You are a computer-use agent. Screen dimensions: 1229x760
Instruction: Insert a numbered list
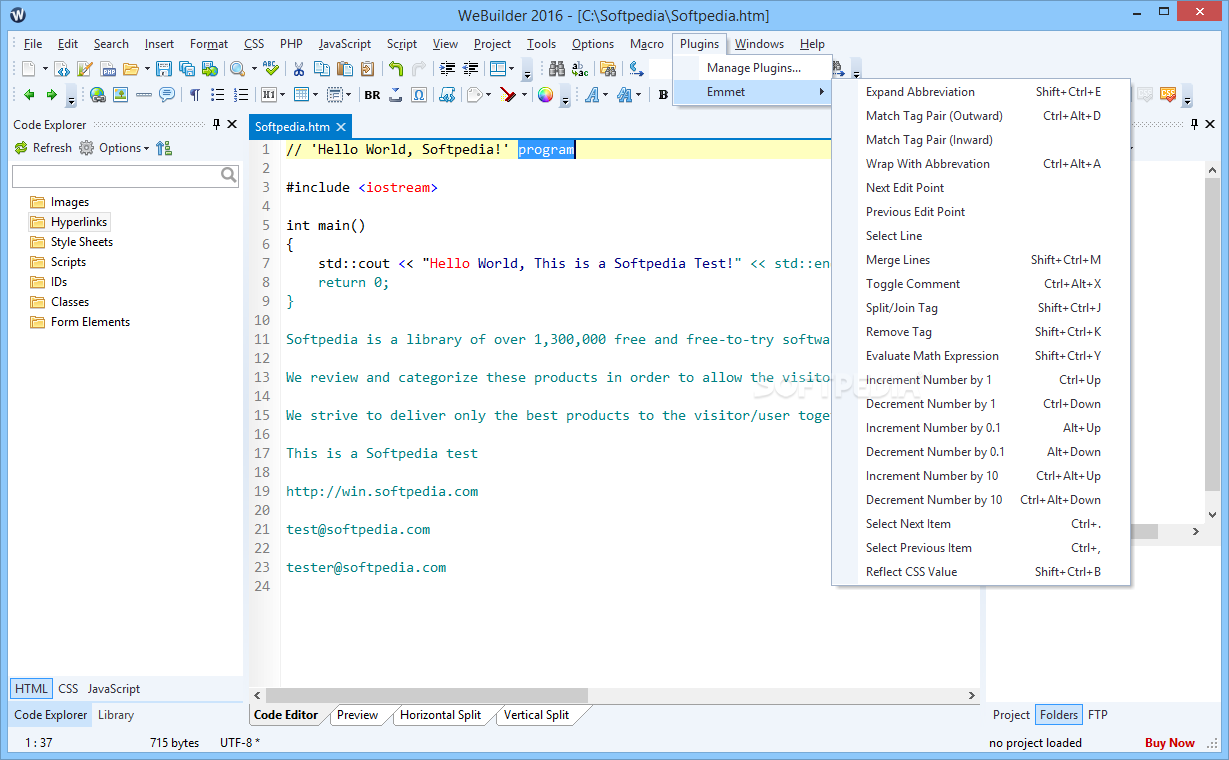tap(240, 95)
